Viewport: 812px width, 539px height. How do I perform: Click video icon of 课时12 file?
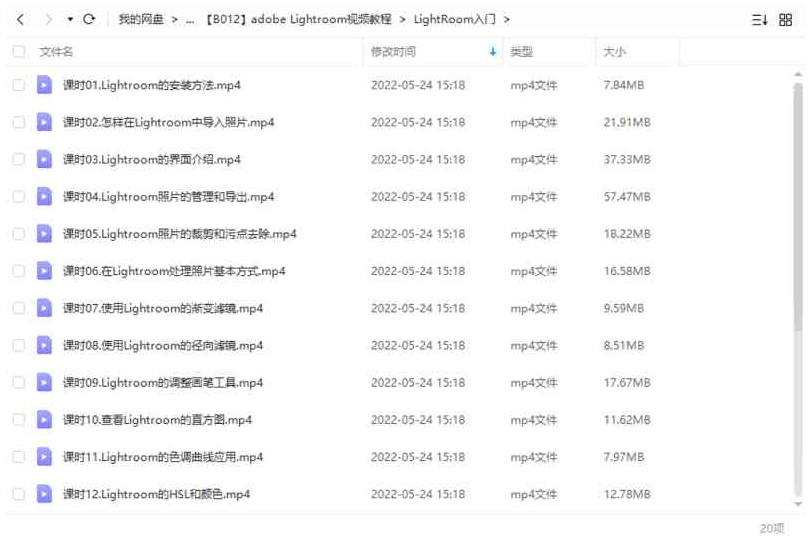[44, 494]
